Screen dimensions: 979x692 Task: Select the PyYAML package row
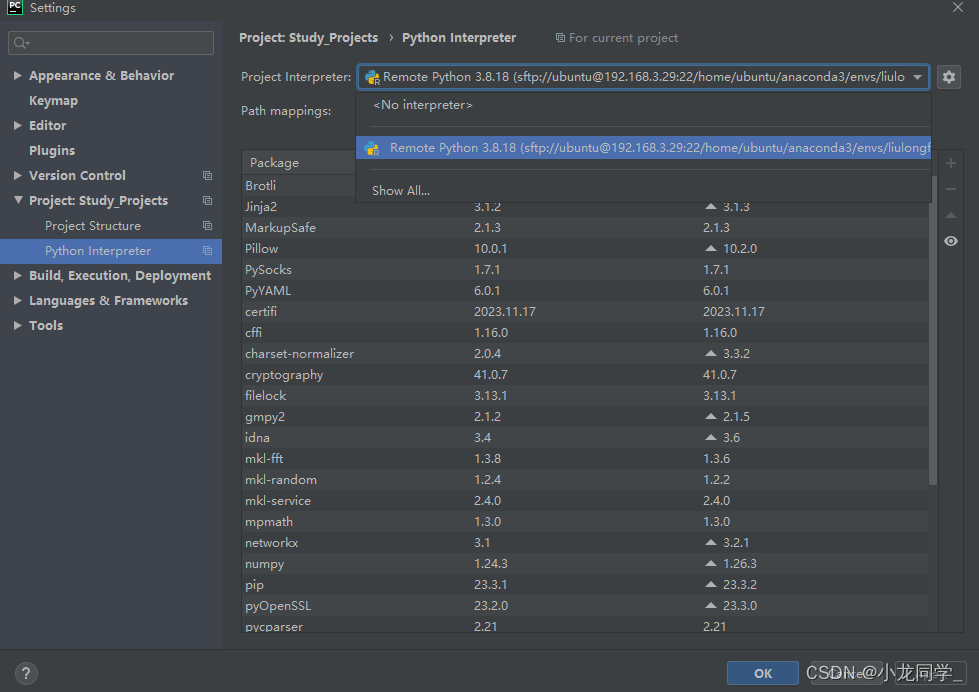[585, 291]
